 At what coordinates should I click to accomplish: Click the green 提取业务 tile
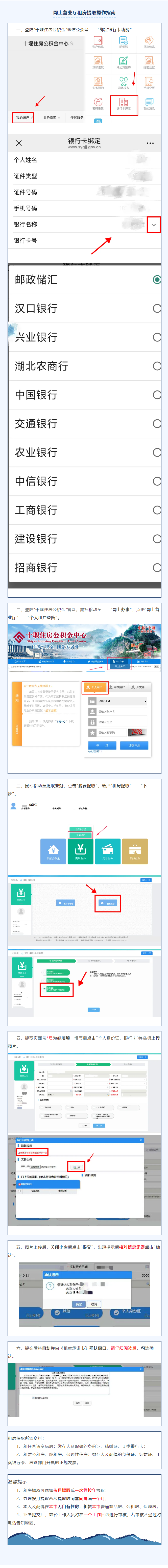tap(80, 851)
